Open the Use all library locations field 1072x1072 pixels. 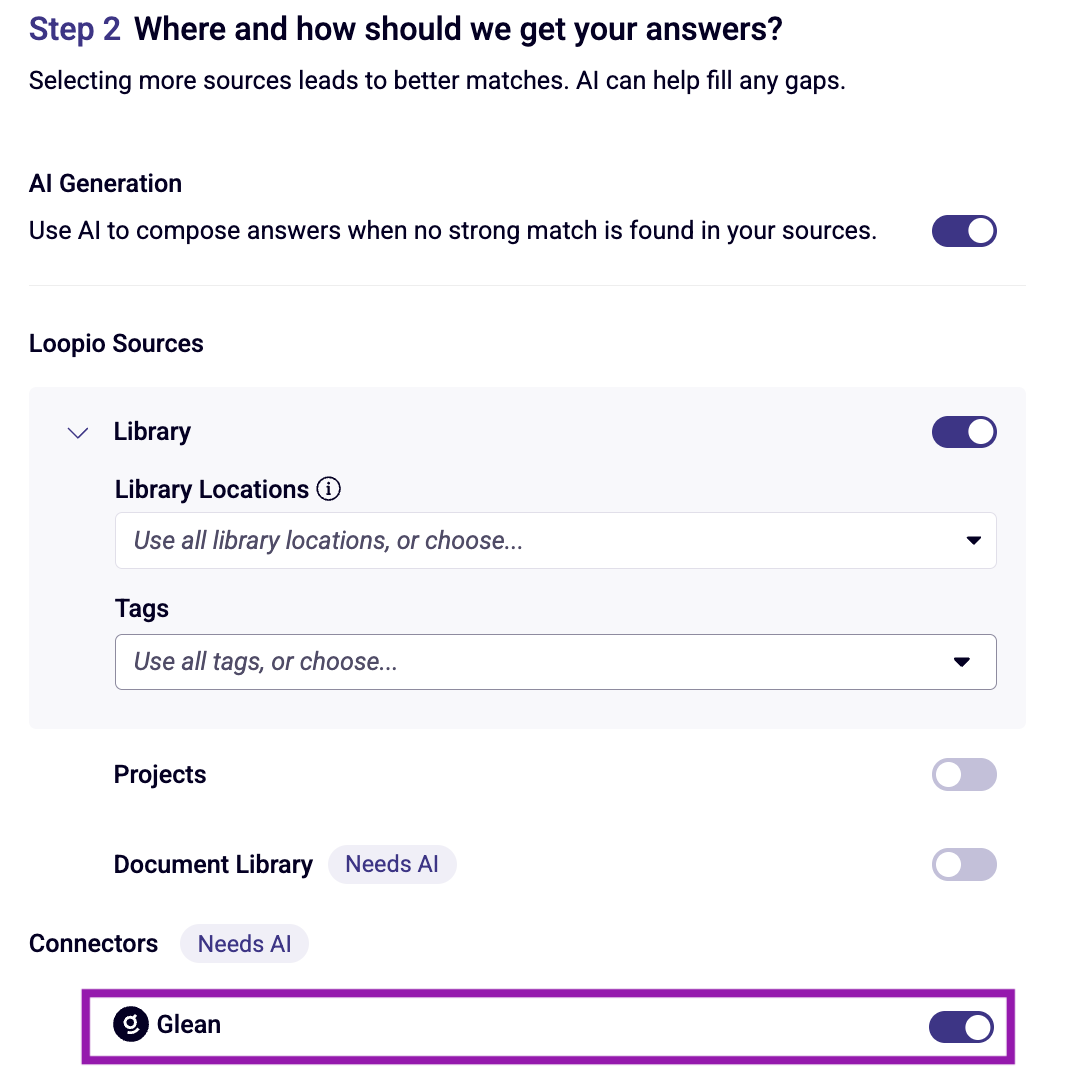pyautogui.click(x=555, y=540)
